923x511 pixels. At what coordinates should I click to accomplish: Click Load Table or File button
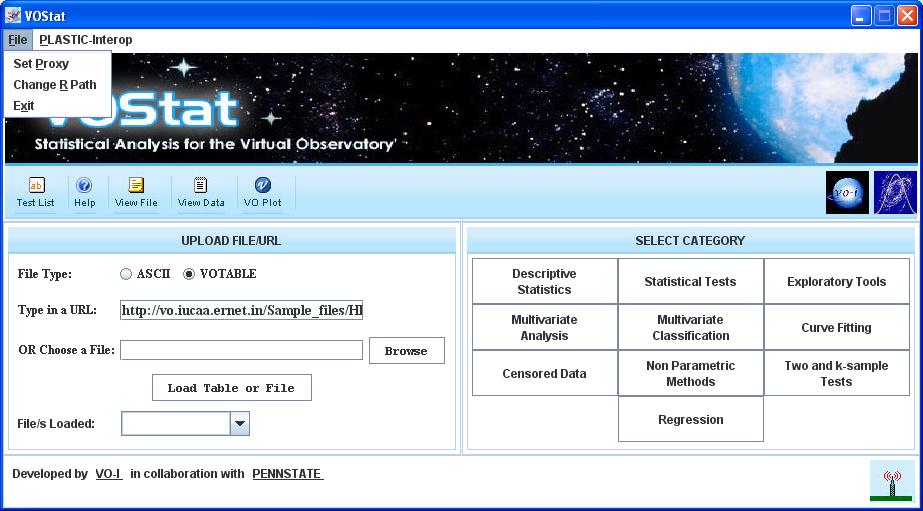[x=231, y=388]
